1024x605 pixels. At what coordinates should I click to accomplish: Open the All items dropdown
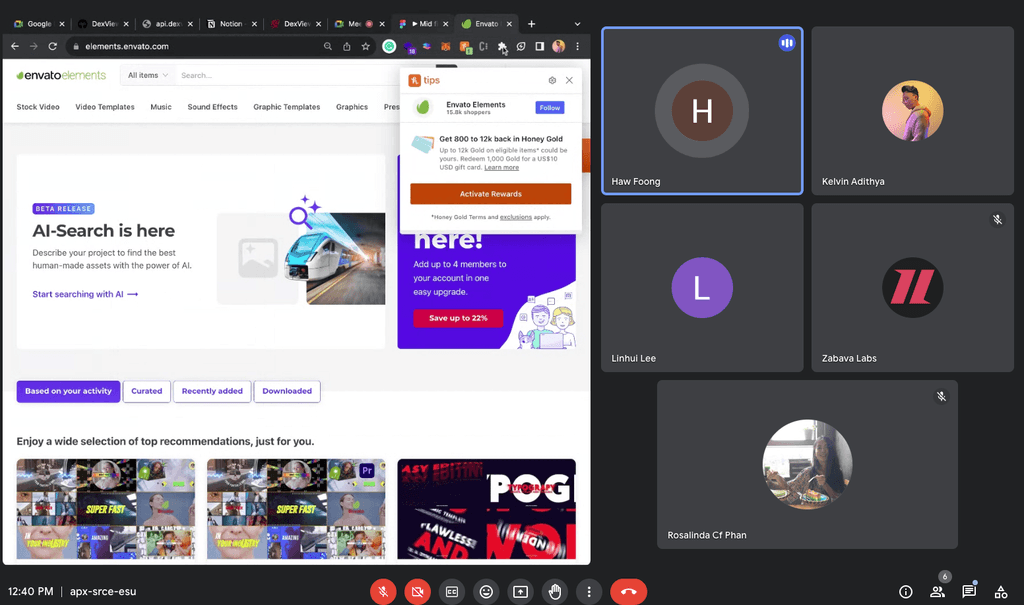[x=148, y=75]
